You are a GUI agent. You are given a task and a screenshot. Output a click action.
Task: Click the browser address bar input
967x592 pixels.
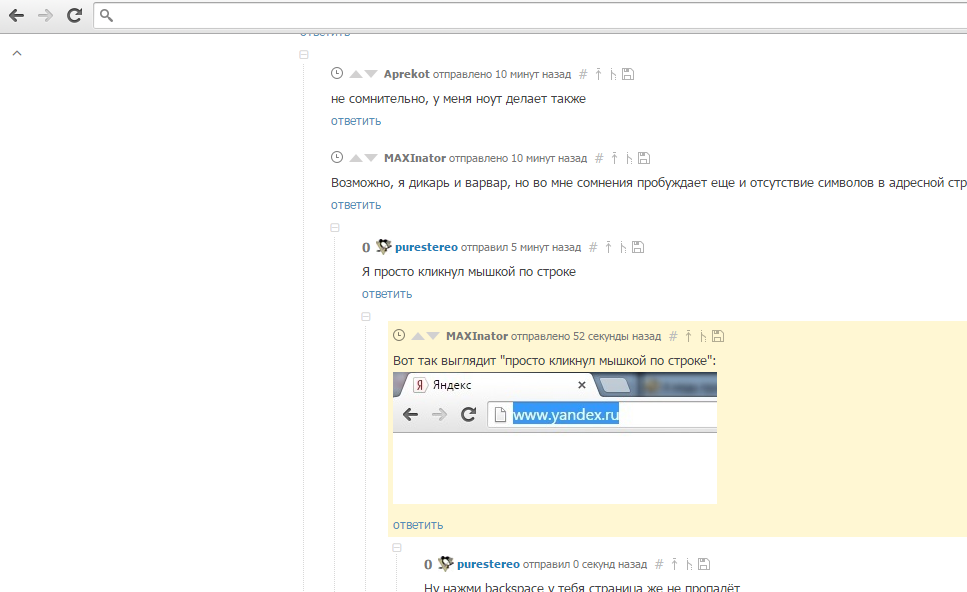coord(530,15)
